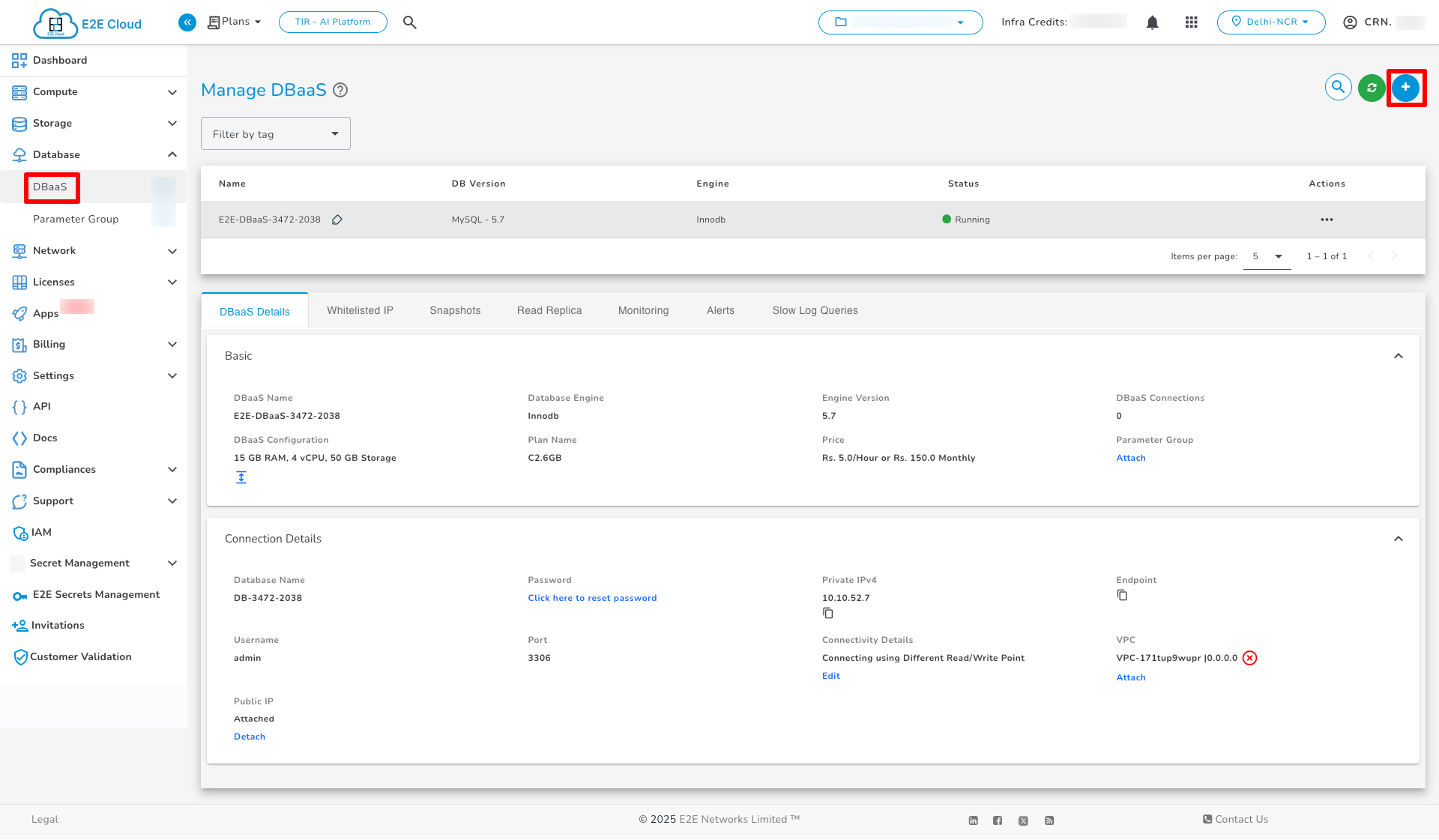
Task: Click the notifications bell icon
Action: (x=1152, y=22)
